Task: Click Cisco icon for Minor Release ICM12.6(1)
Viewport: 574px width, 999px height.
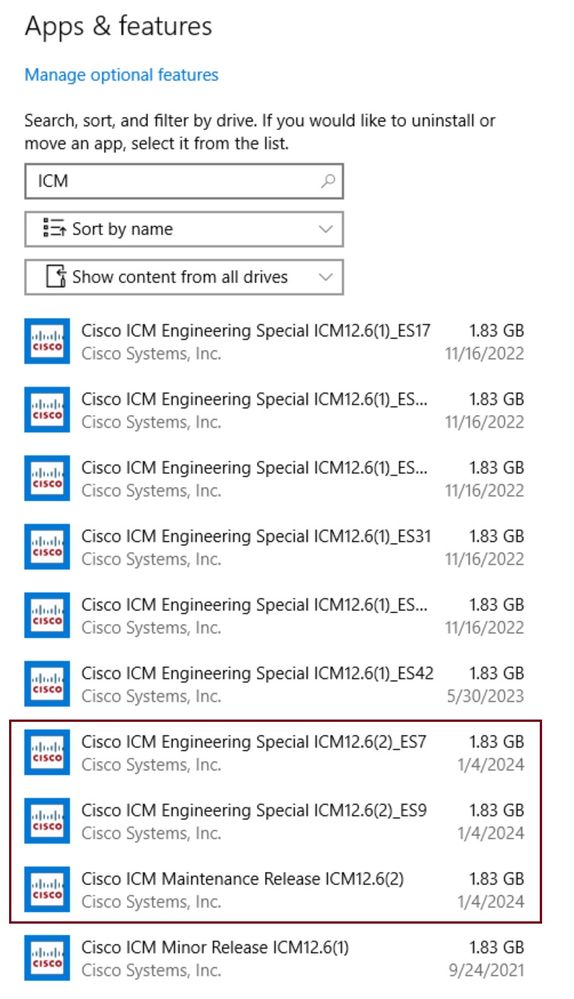Action: [47, 958]
